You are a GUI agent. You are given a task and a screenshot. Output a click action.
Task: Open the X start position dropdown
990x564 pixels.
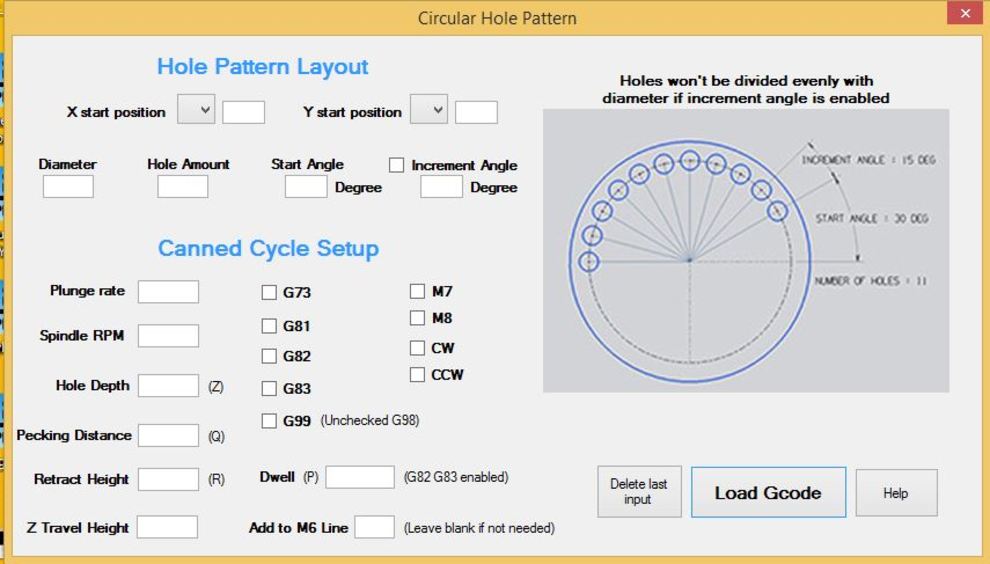pos(196,110)
